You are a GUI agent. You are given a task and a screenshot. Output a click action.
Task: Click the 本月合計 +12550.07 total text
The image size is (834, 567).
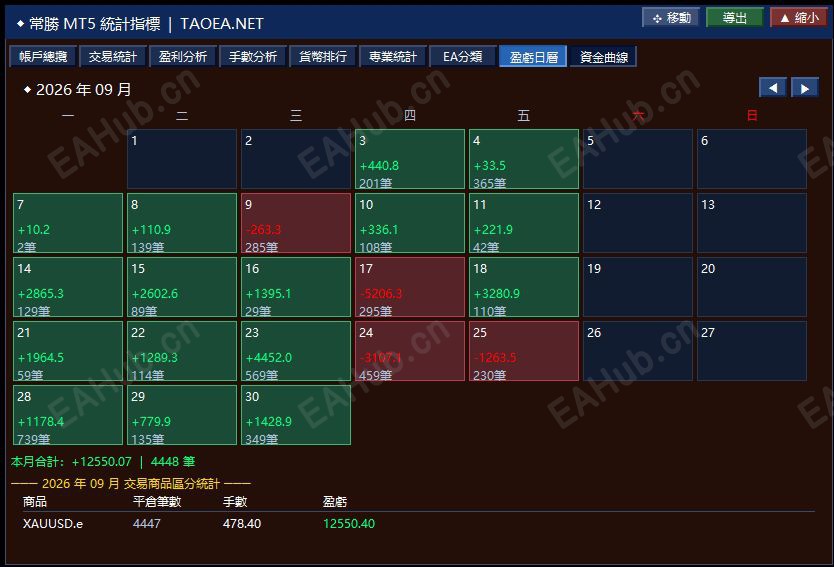[x=71, y=462]
